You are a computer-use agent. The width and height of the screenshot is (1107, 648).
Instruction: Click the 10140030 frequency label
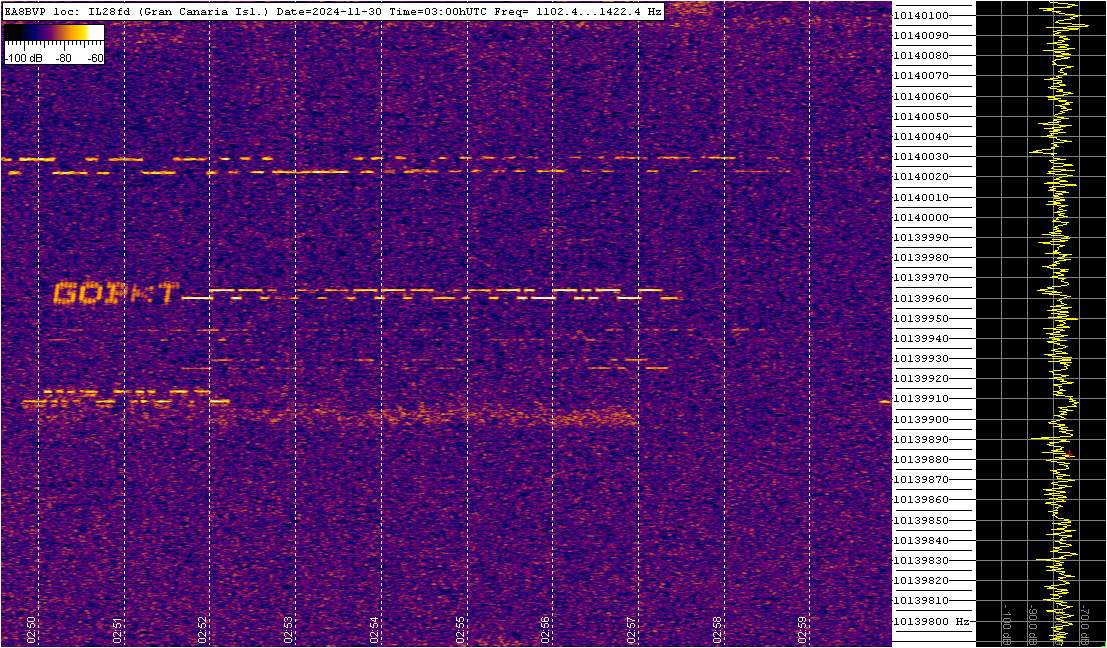click(921, 157)
